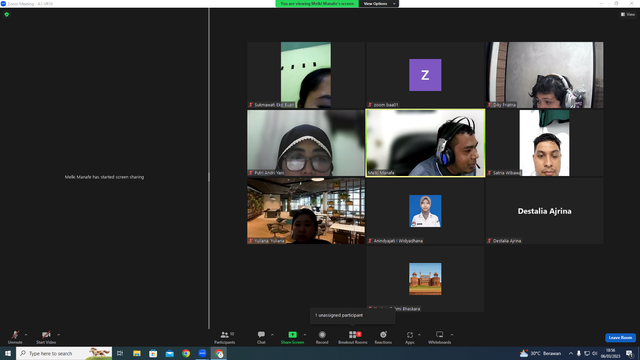Select Diky Pratna video tile
640x360 pixels.
tap(544, 75)
